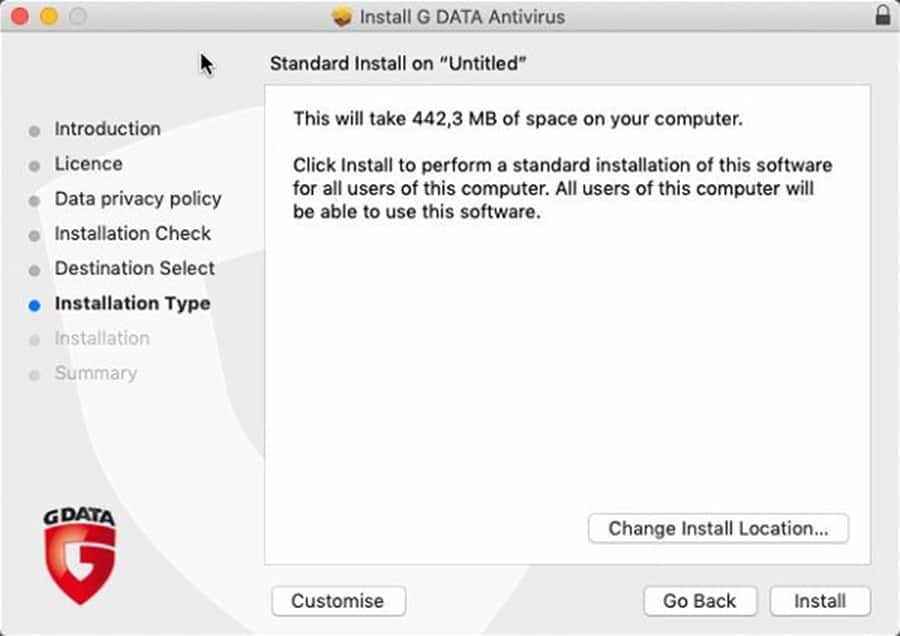Select the Destination Select step
Viewport: 900px width, 636px height.
pos(134,268)
